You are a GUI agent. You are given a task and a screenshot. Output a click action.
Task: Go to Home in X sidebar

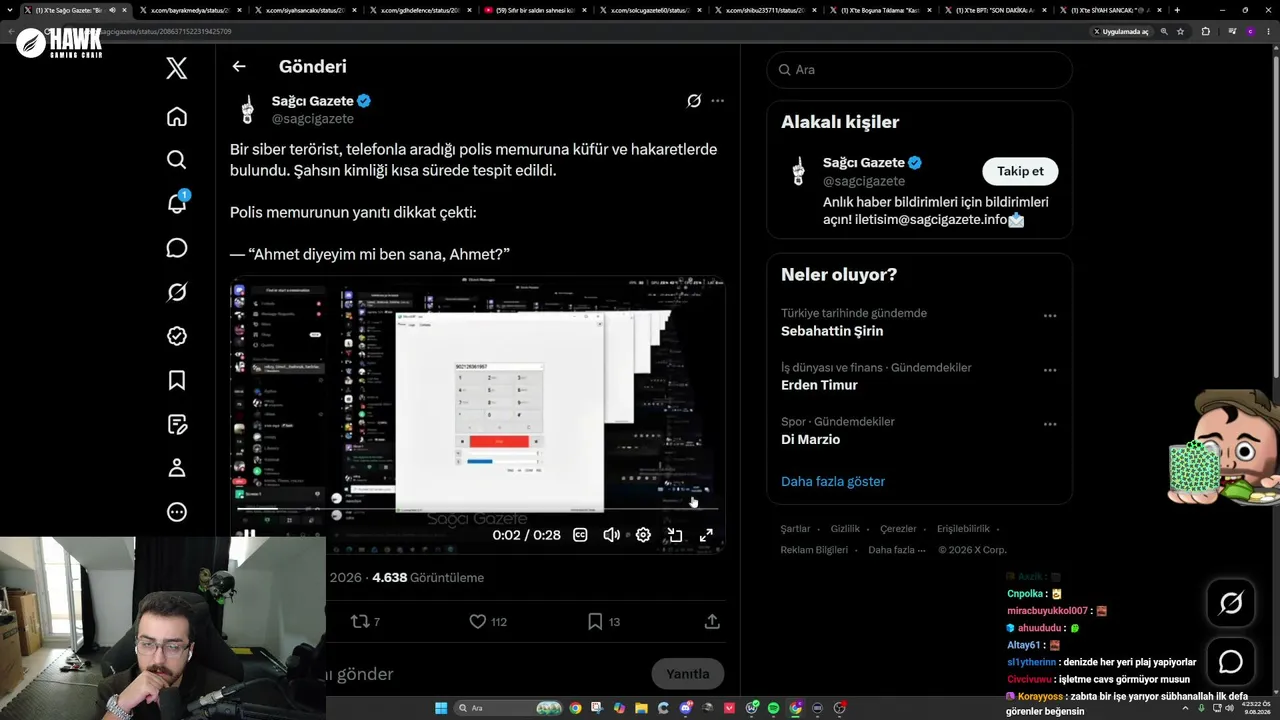[x=177, y=117]
